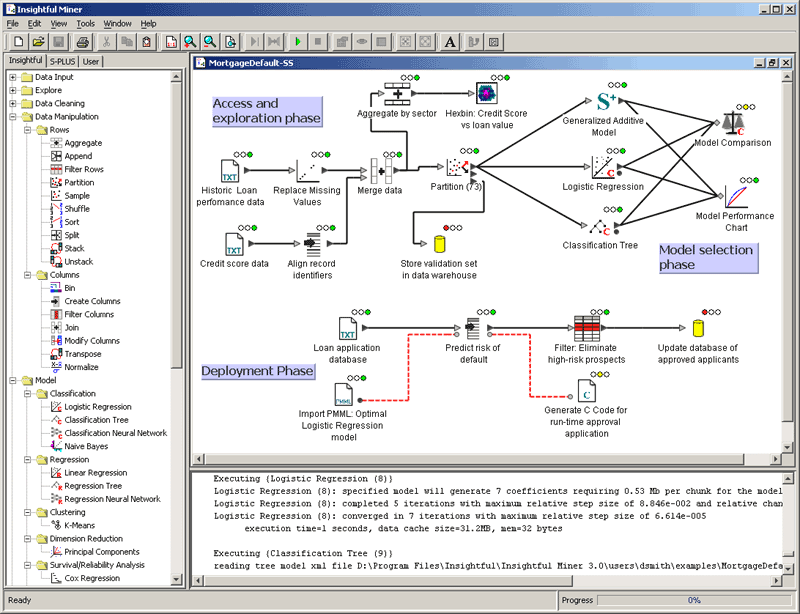Viewport: 800px width, 614px height.
Task: Click the green Run play button
Action: (298, 42)
